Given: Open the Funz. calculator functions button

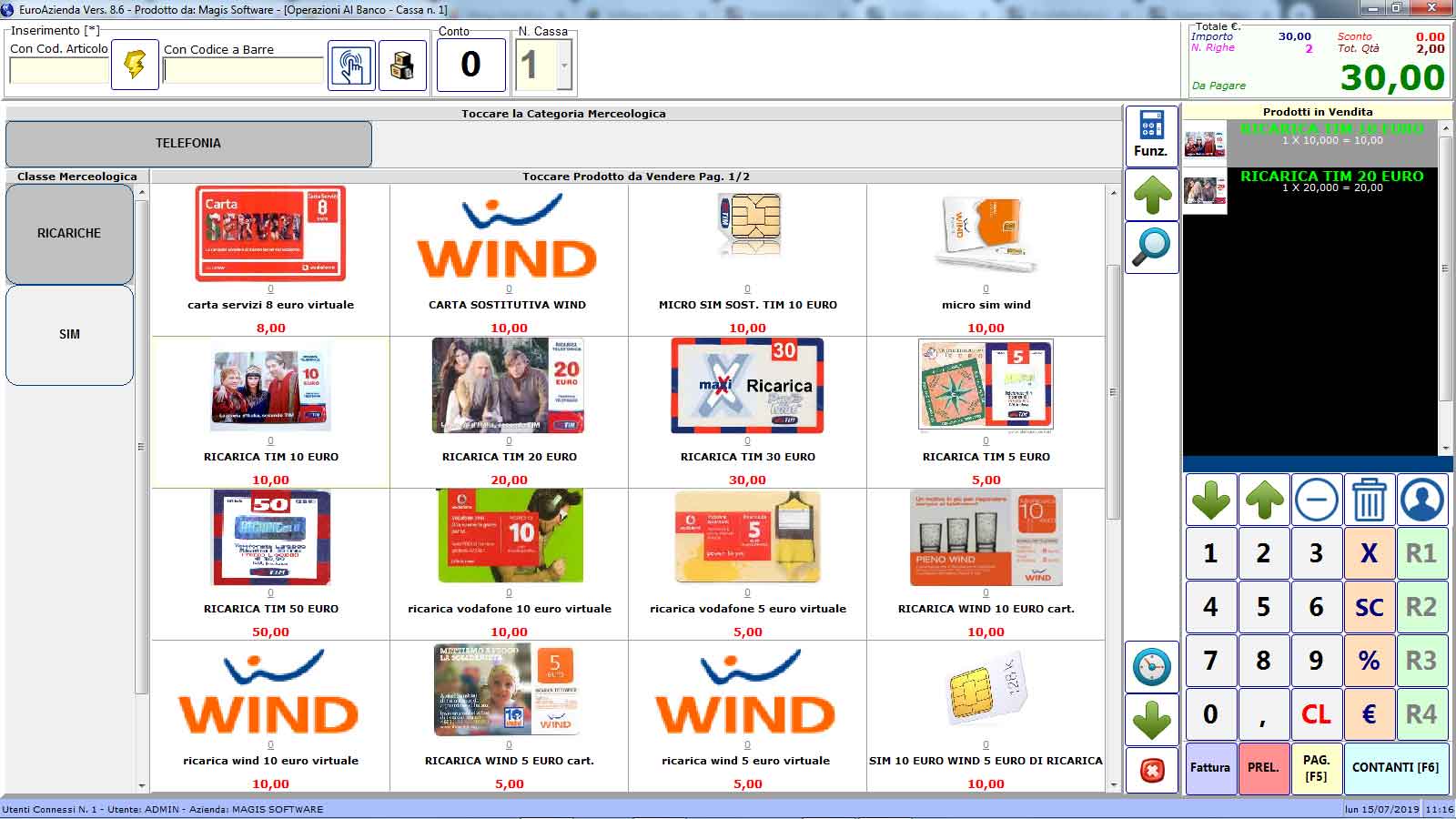Looking at the screenshot, I should [x=1151, y=135].
